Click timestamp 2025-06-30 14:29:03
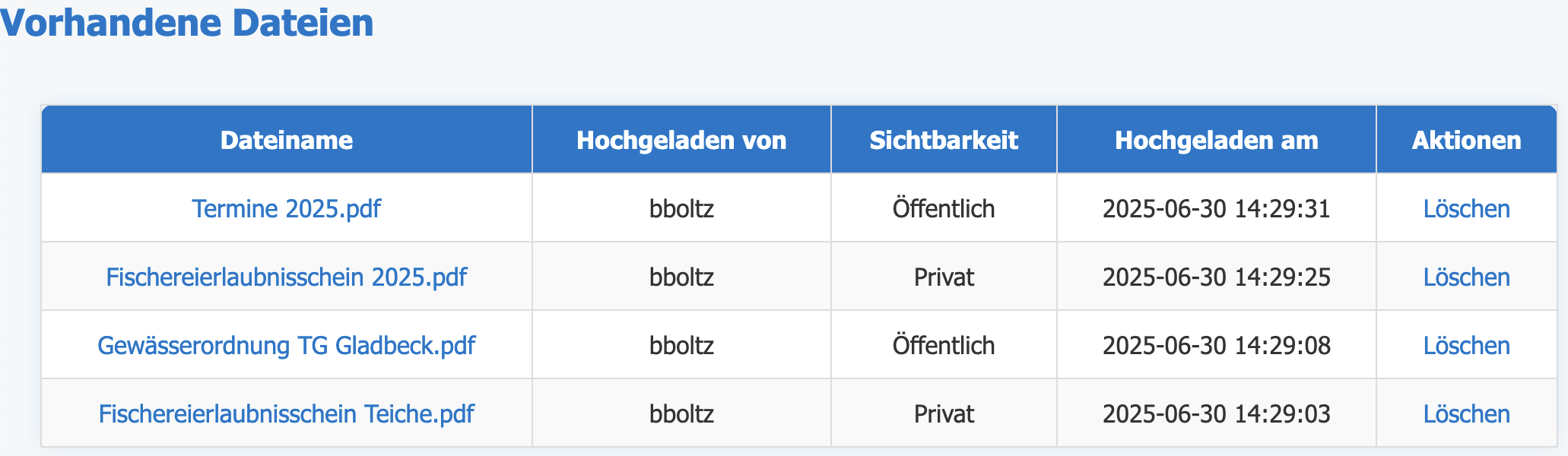Image resolution: width=1568 pixels, height=456 pixels. click(1217, 413)
